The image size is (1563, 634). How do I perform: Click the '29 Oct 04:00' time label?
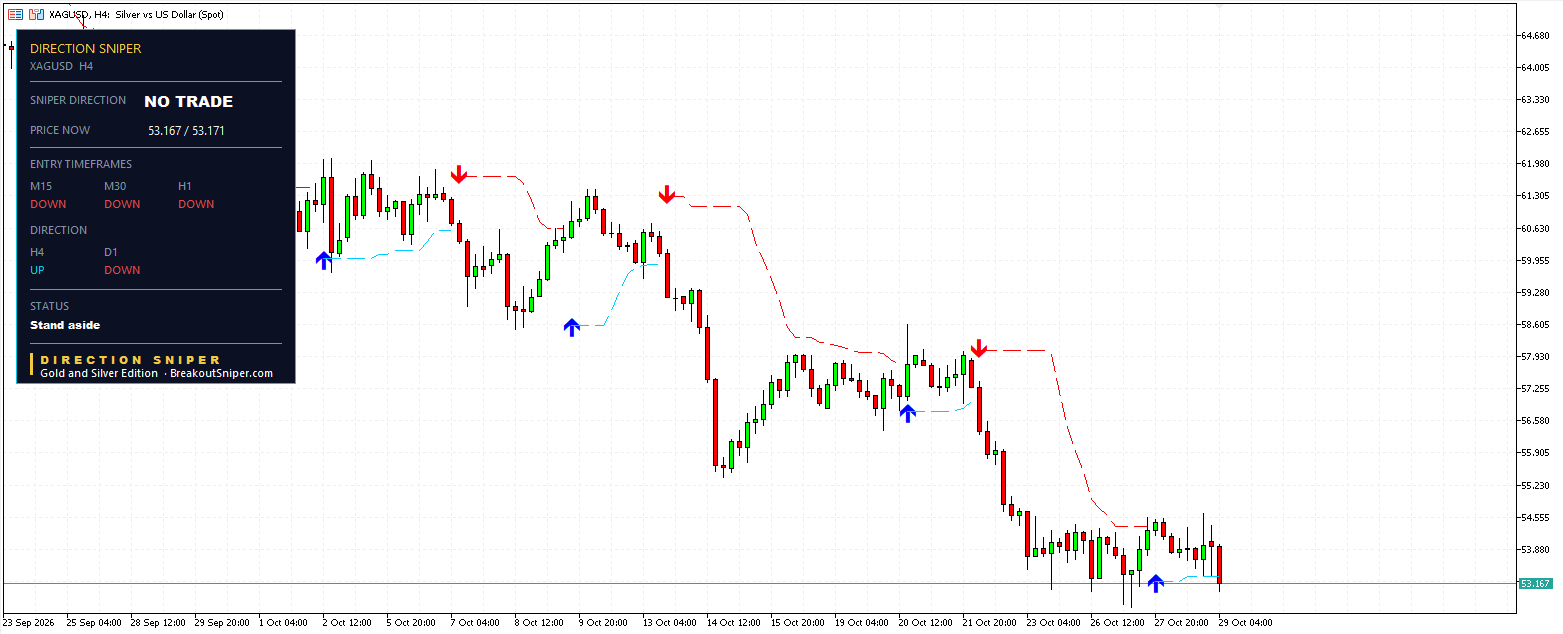coord(1246,622)
